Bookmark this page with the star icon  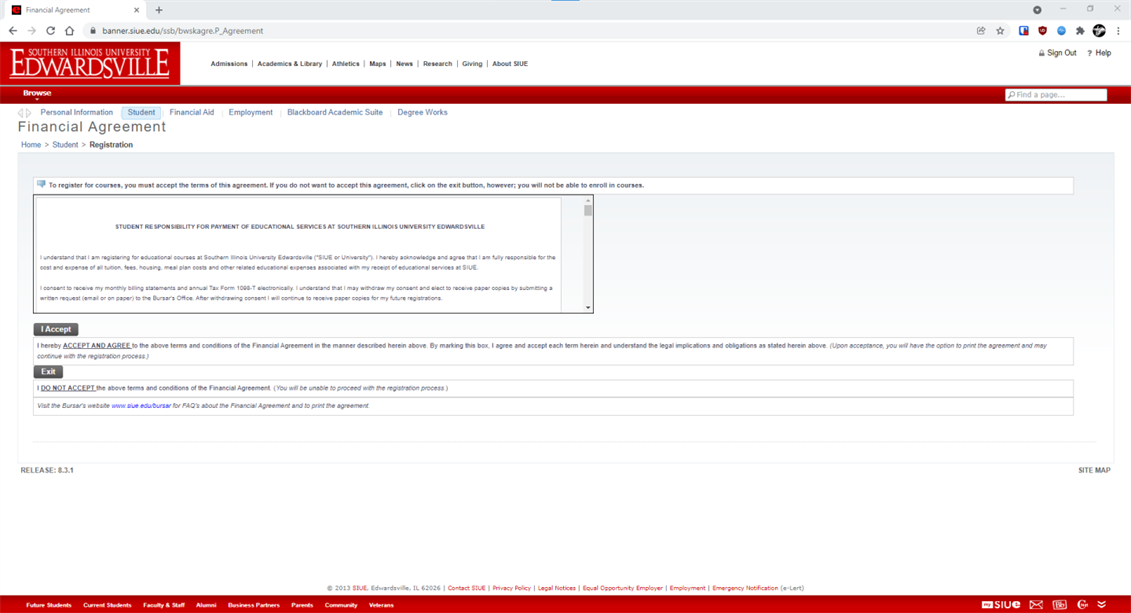1000,31
